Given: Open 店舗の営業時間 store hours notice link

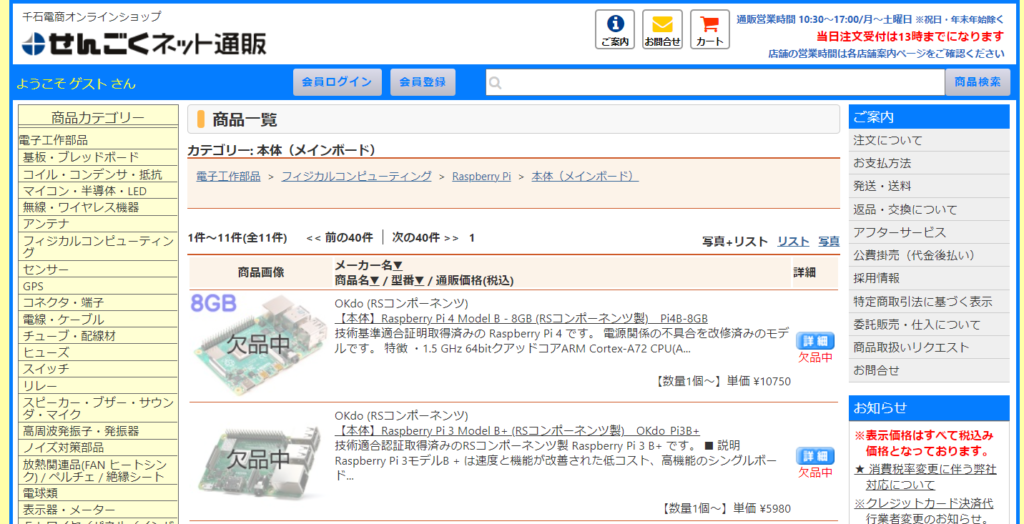Looking at the screenshot, I should coord(886,54).
